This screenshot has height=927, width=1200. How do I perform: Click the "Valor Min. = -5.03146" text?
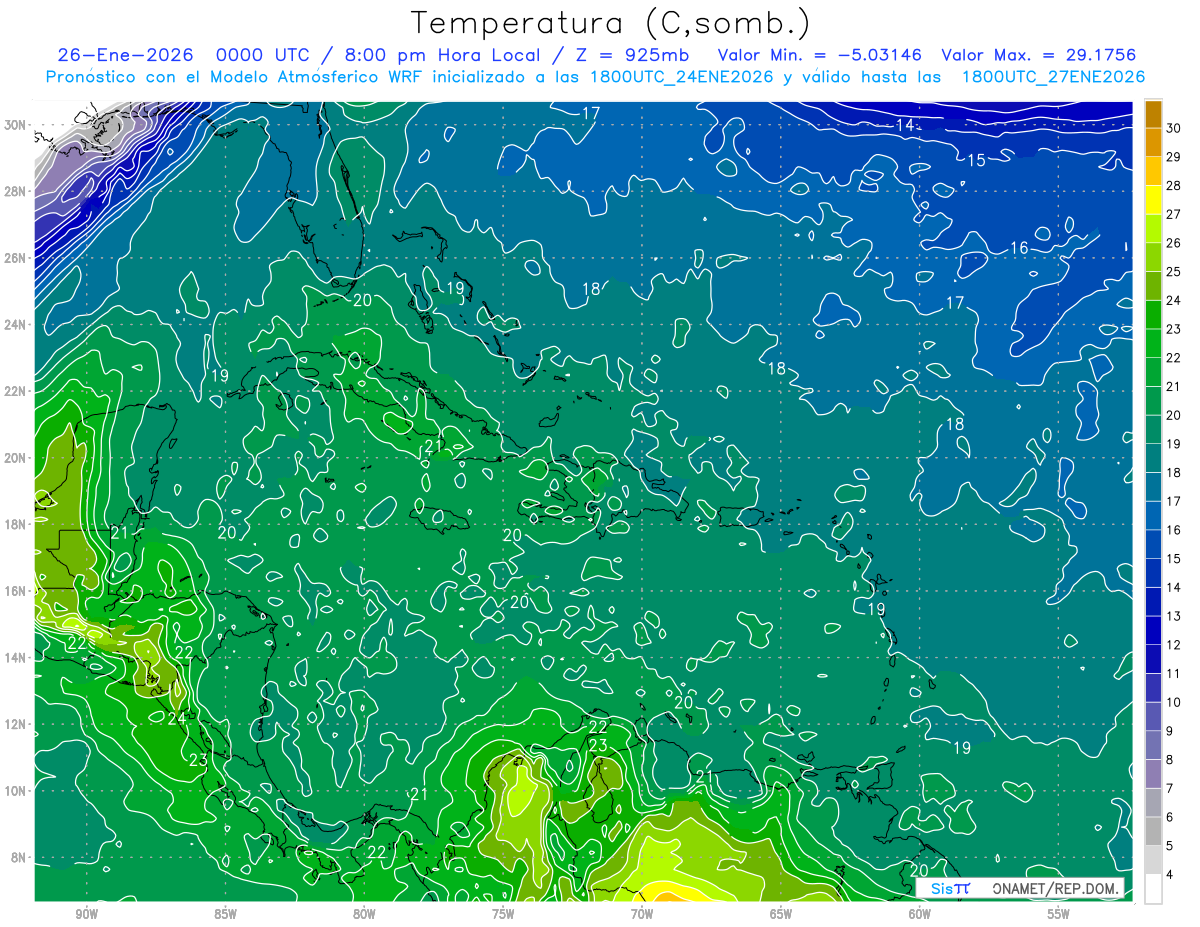(x=820, y=55)
